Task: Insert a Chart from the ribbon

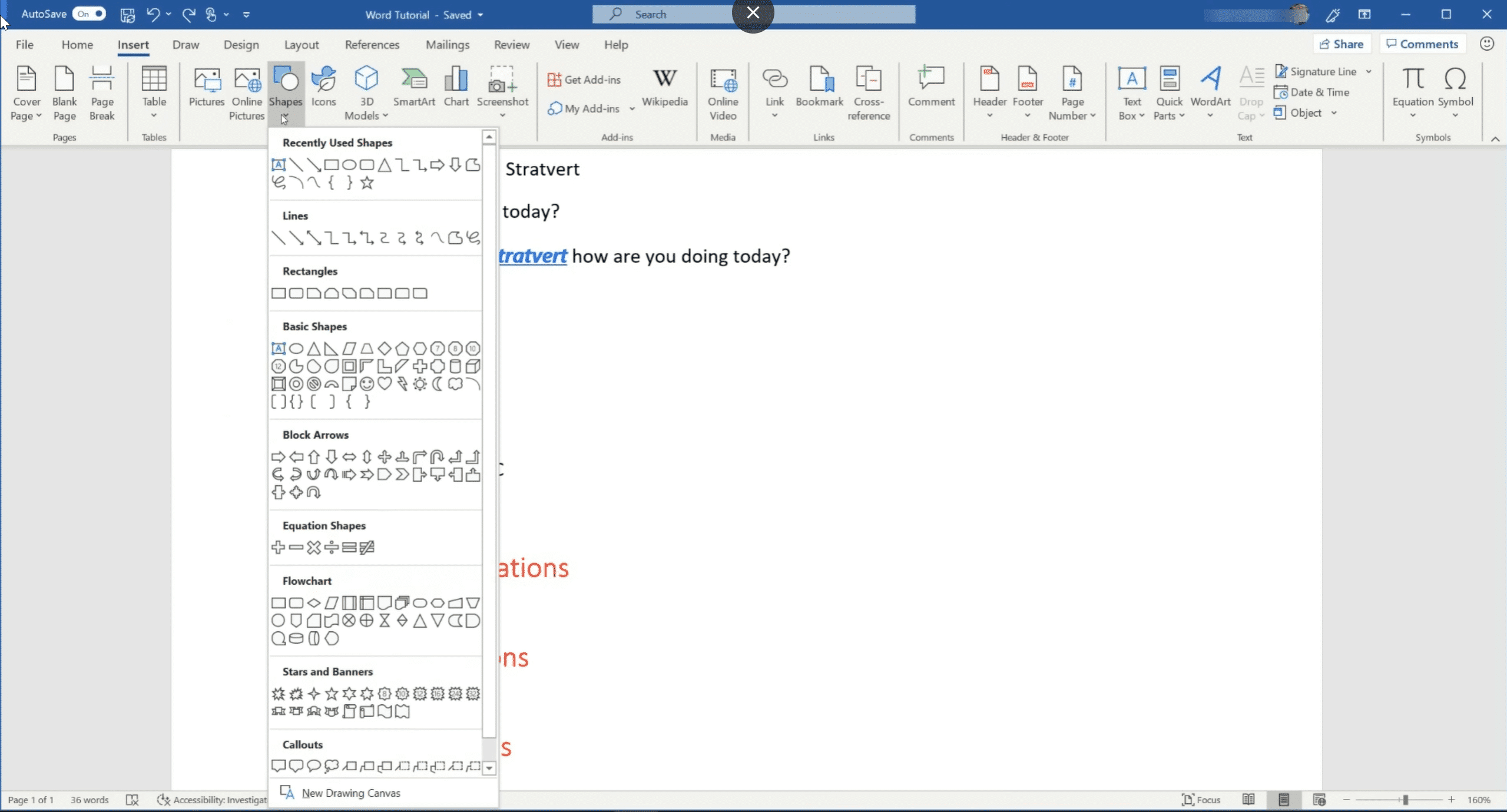Action: pos(456,87)
